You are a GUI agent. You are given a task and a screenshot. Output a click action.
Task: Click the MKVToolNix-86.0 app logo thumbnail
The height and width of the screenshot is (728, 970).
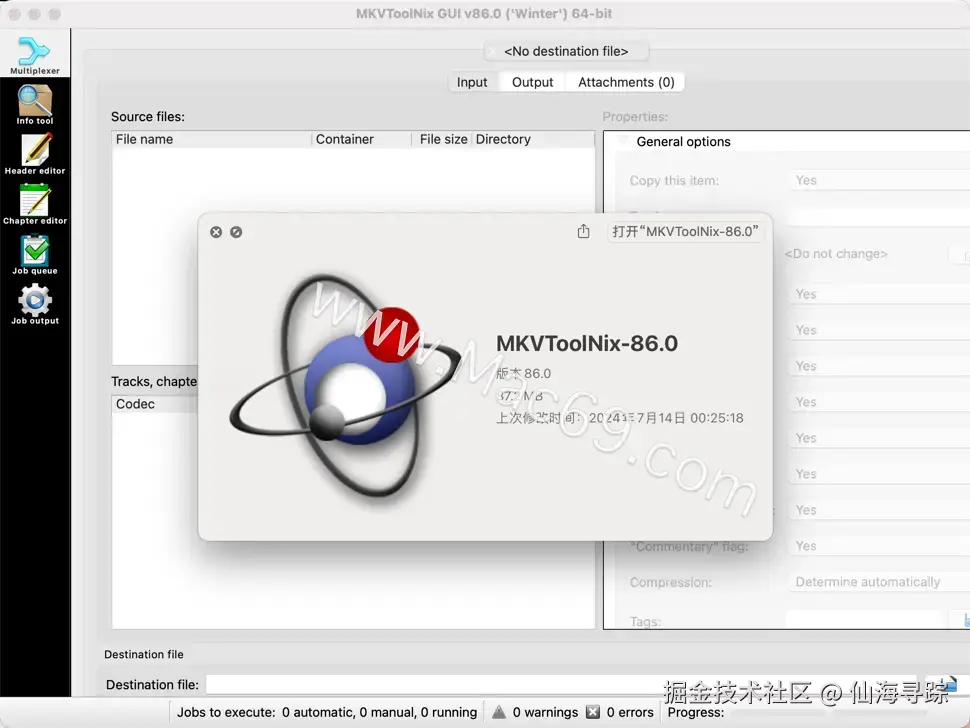coord(345,385)
